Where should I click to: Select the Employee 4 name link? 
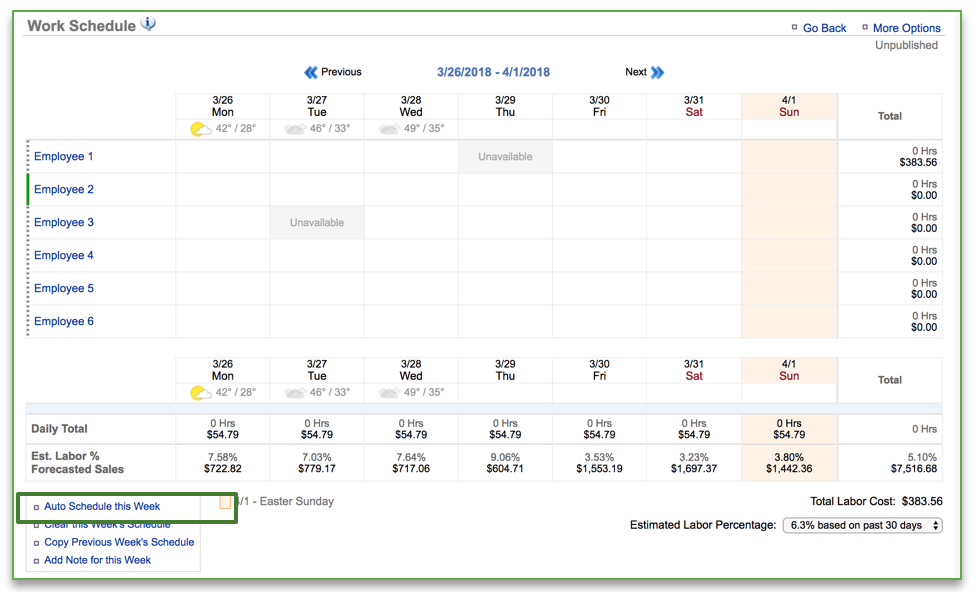(64, 256)
